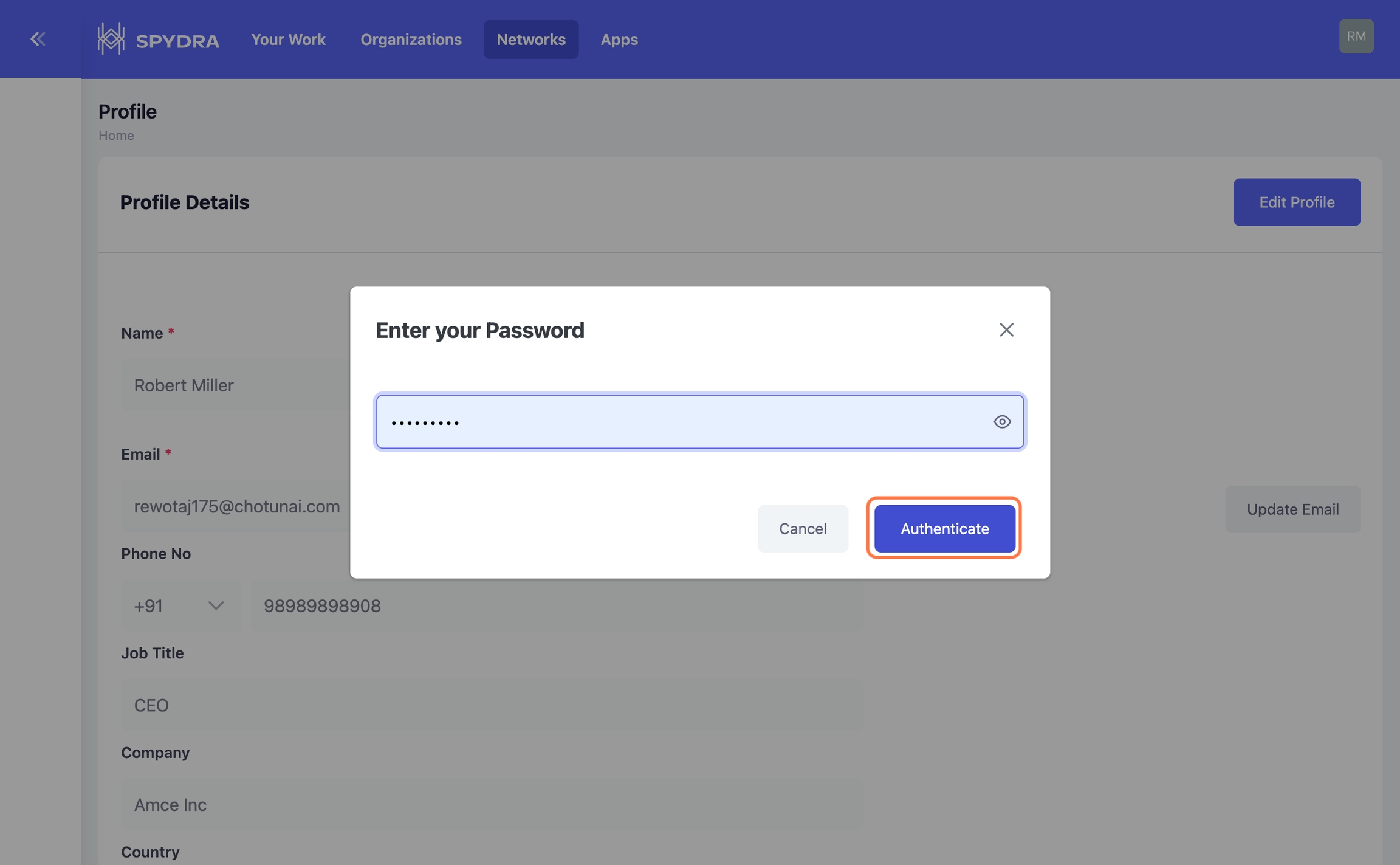Click the phone number field
This screenshot has width=1400, height=865.
(557, 606)
